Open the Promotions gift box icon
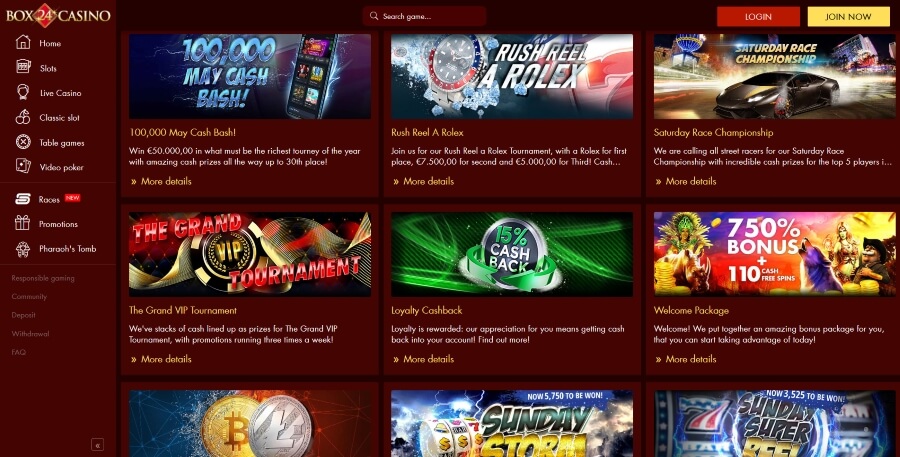 pyautogui.click(x=22, y=223)
